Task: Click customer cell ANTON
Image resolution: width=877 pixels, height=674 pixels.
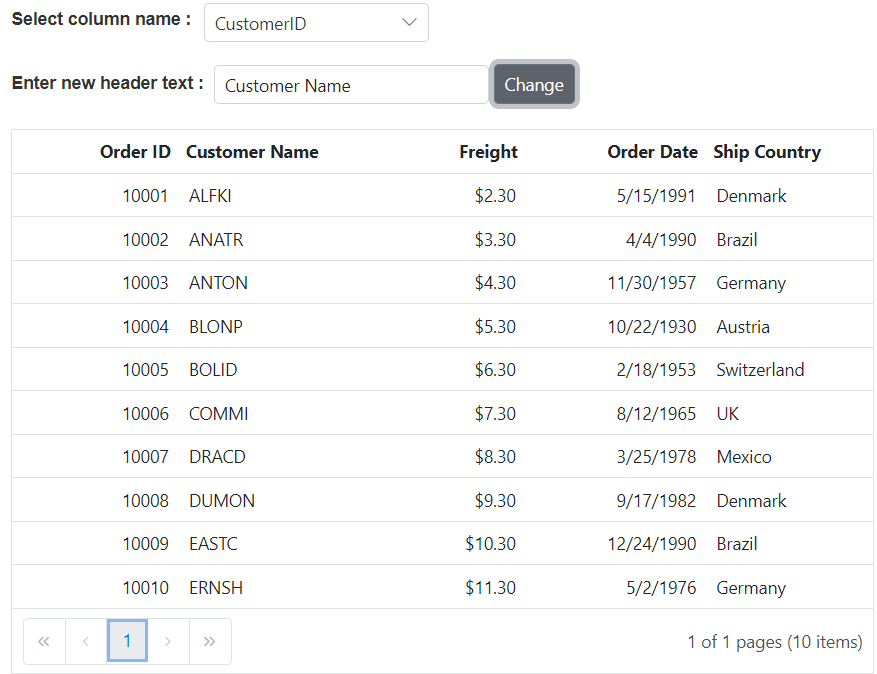Action: [x=218, y=282]
